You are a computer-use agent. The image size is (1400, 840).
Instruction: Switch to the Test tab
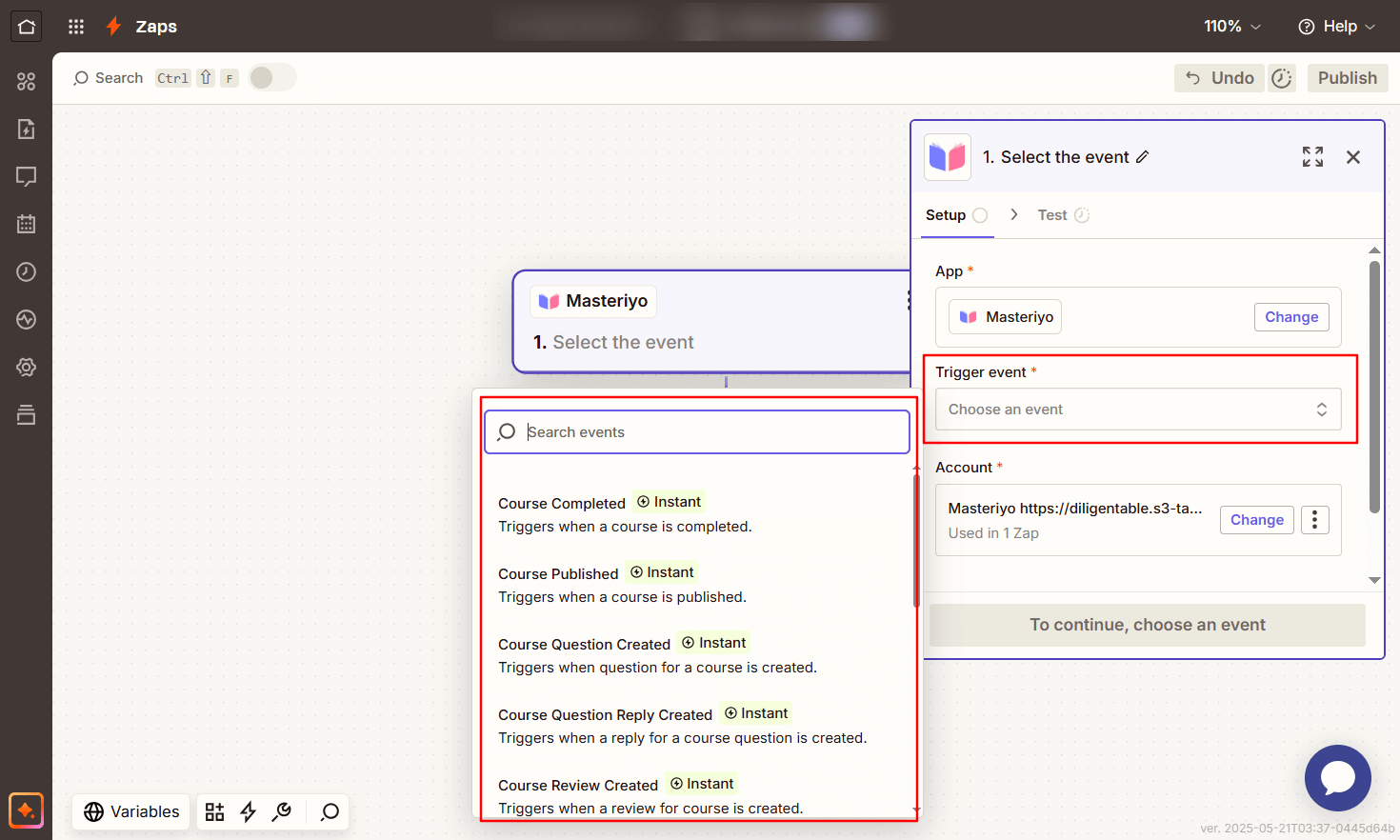point(1063,215)
